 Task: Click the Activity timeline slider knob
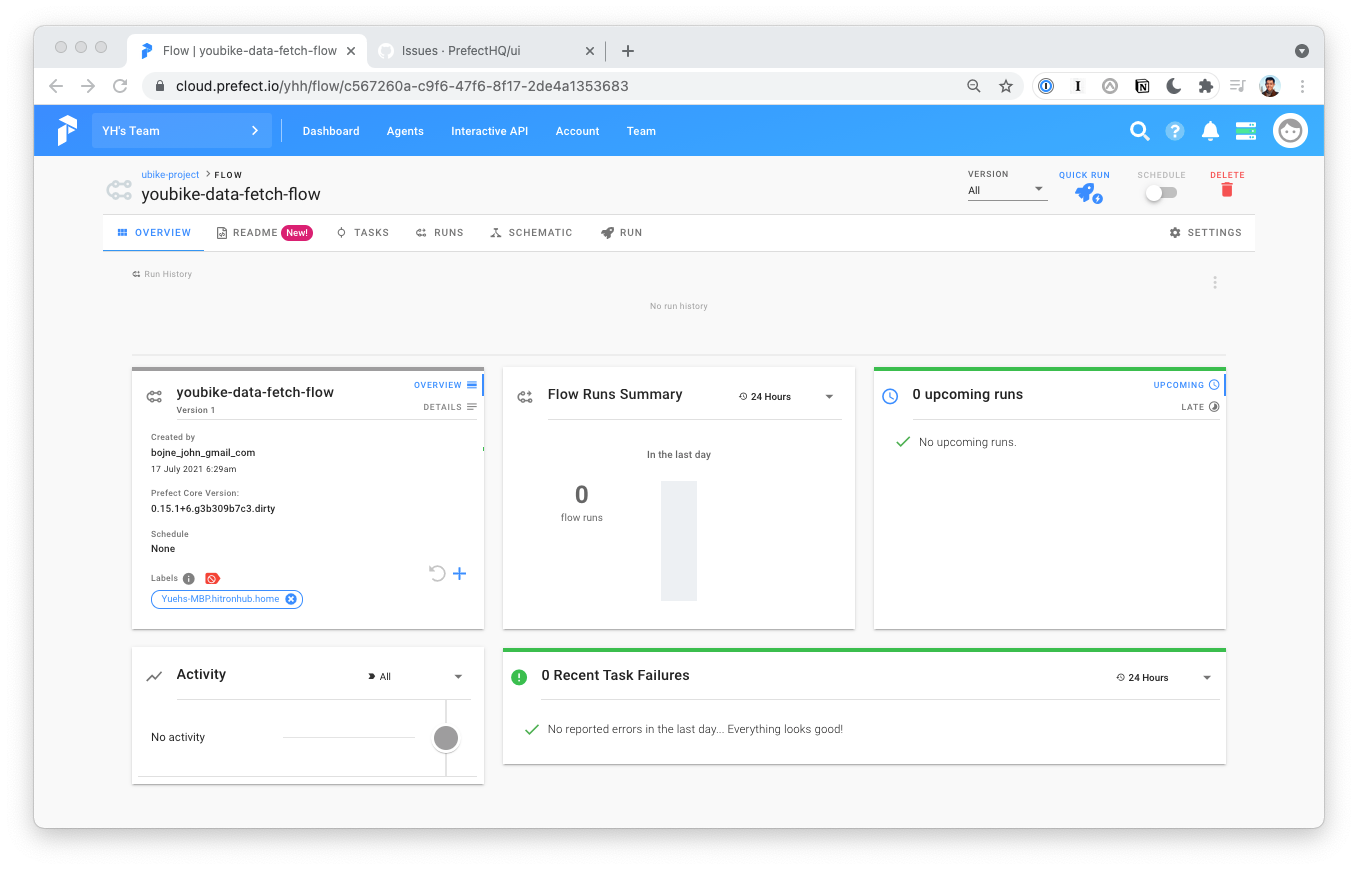446,738
